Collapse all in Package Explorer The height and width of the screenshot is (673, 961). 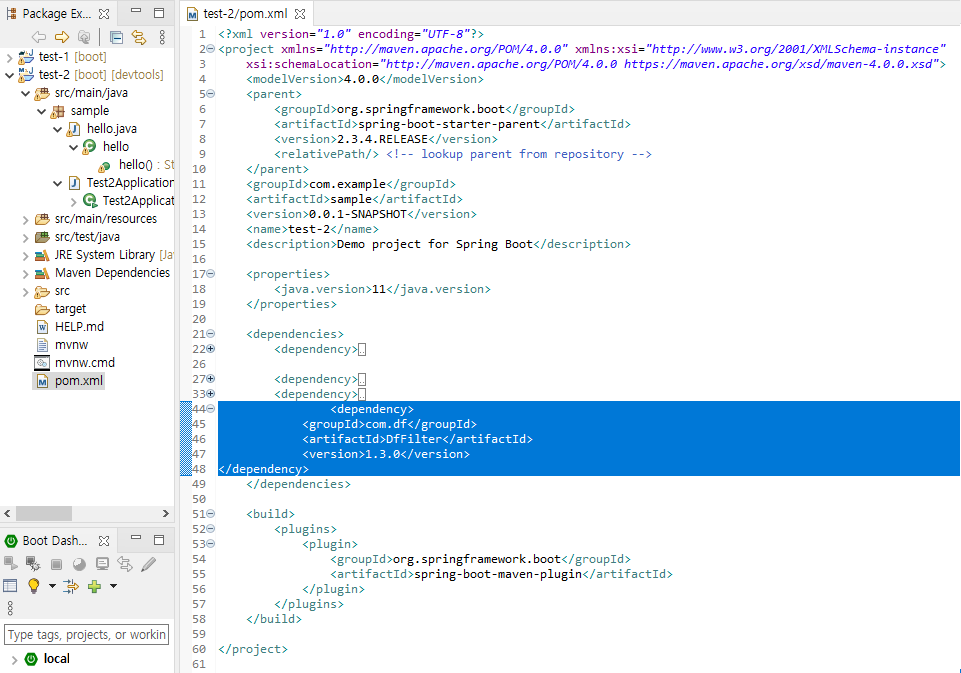tap(116, 37)
